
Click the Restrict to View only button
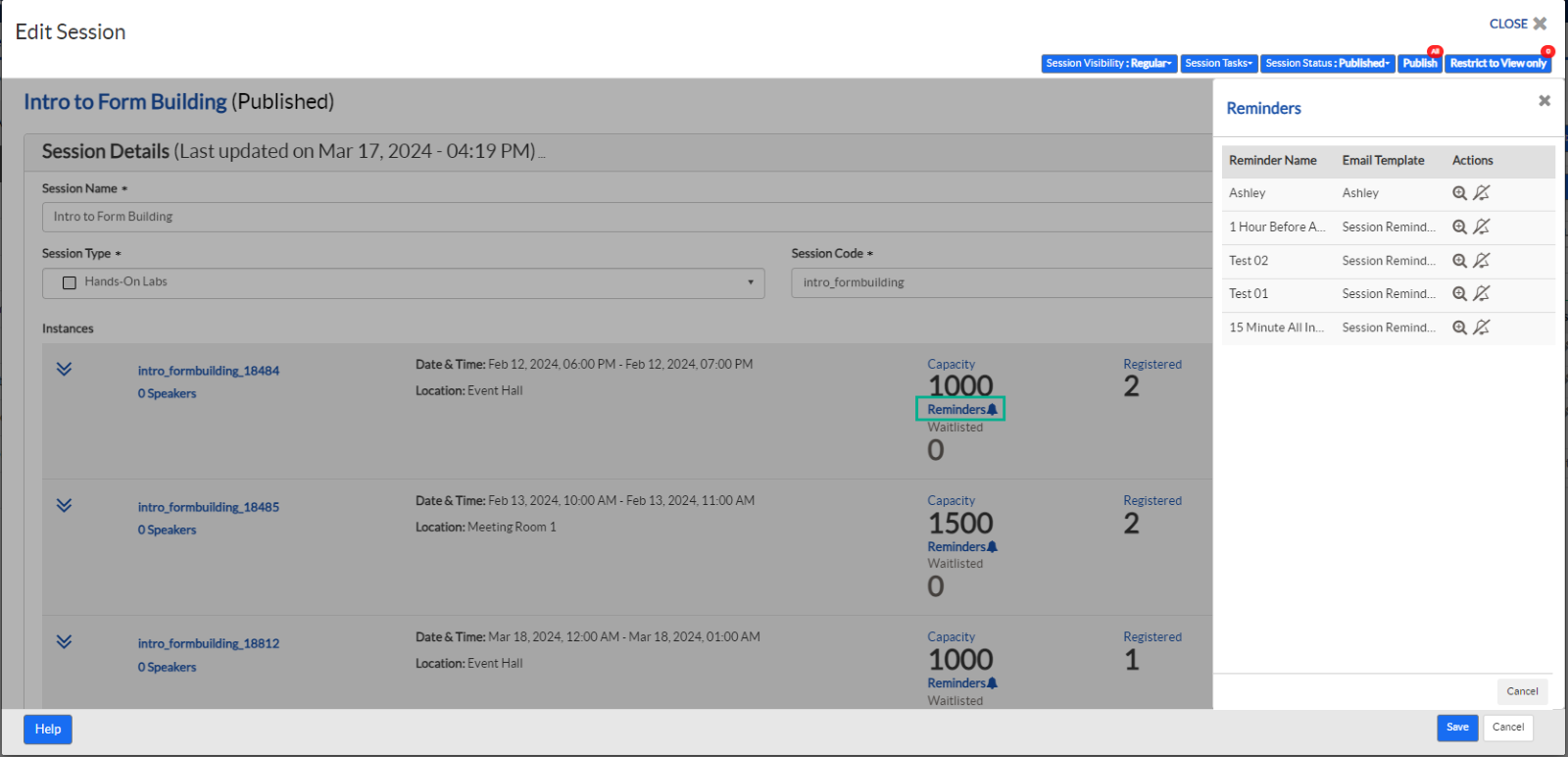pos(1497,64)
